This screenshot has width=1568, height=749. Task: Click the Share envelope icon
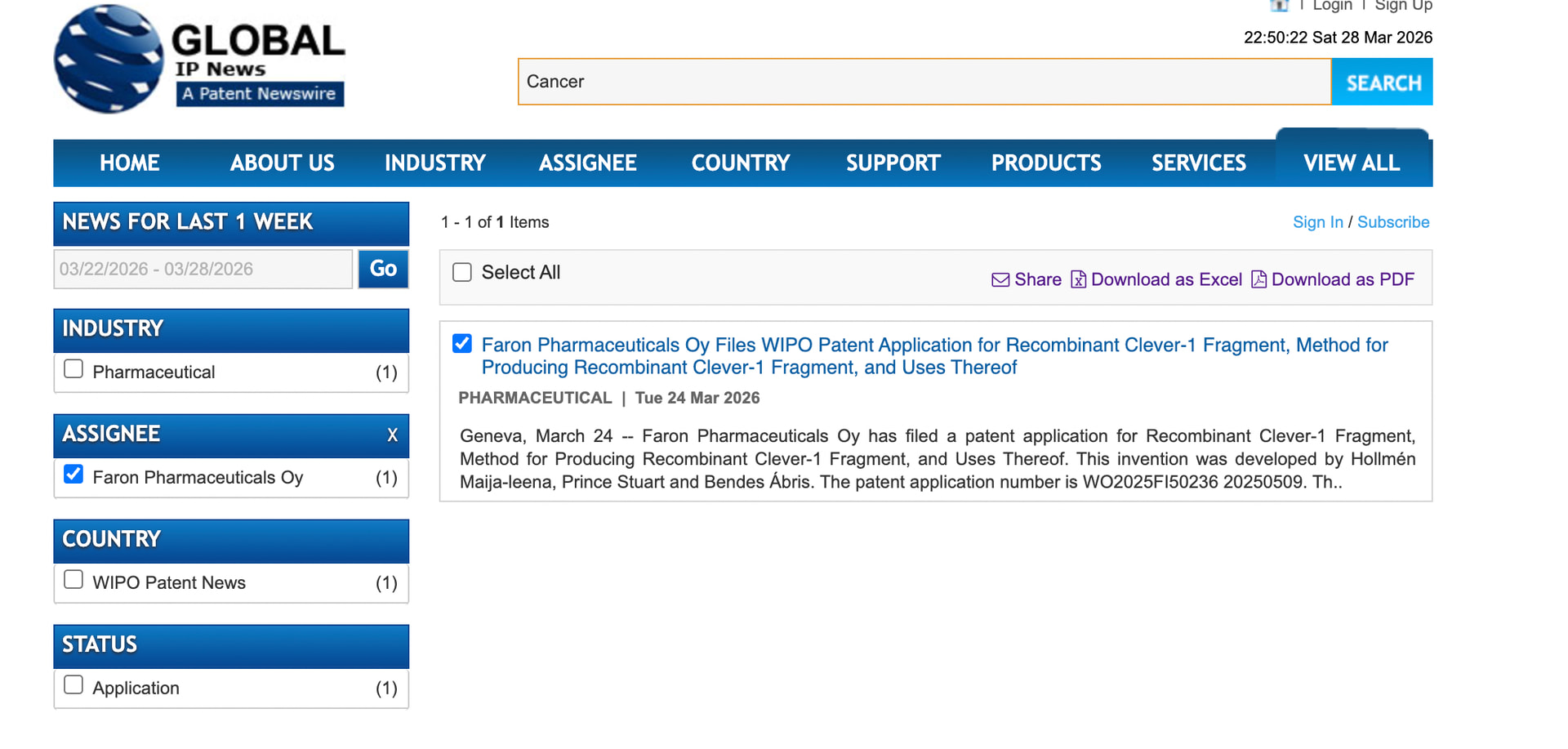[1000, 280]
